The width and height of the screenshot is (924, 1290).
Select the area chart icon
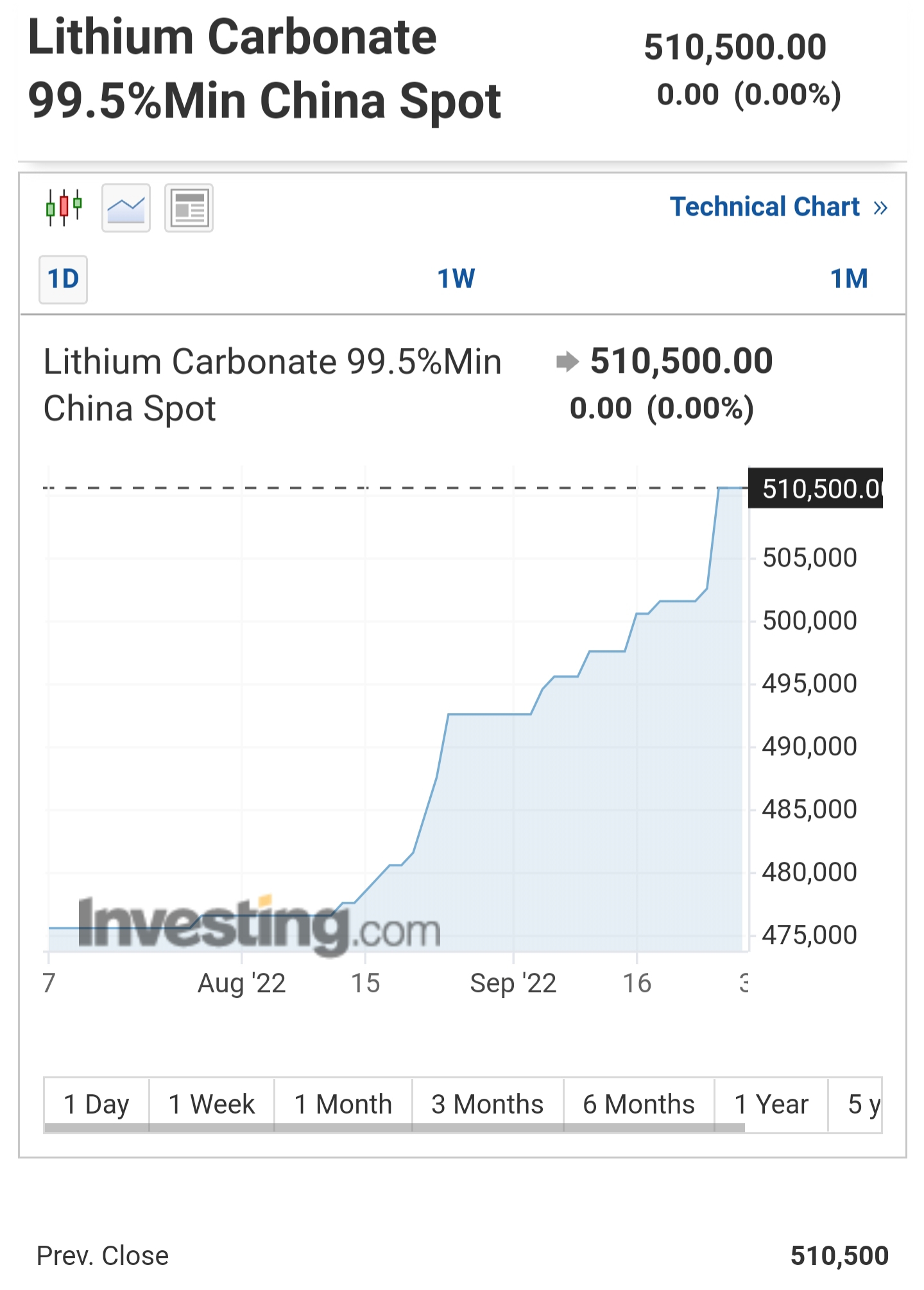tap(126, 208)
